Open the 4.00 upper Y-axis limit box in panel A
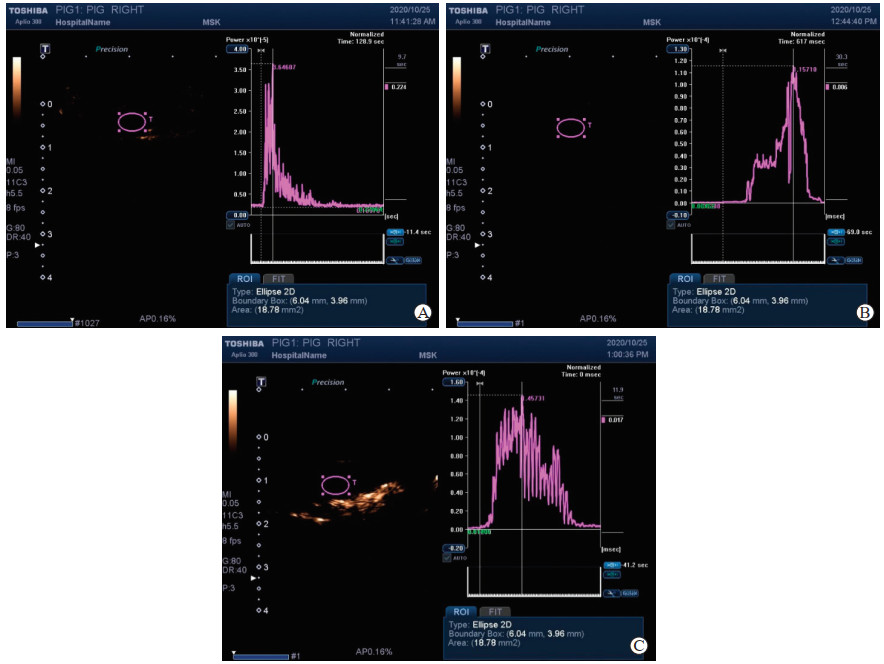The height and width of the screenshot is (664, 884). (x=238, y=48)
